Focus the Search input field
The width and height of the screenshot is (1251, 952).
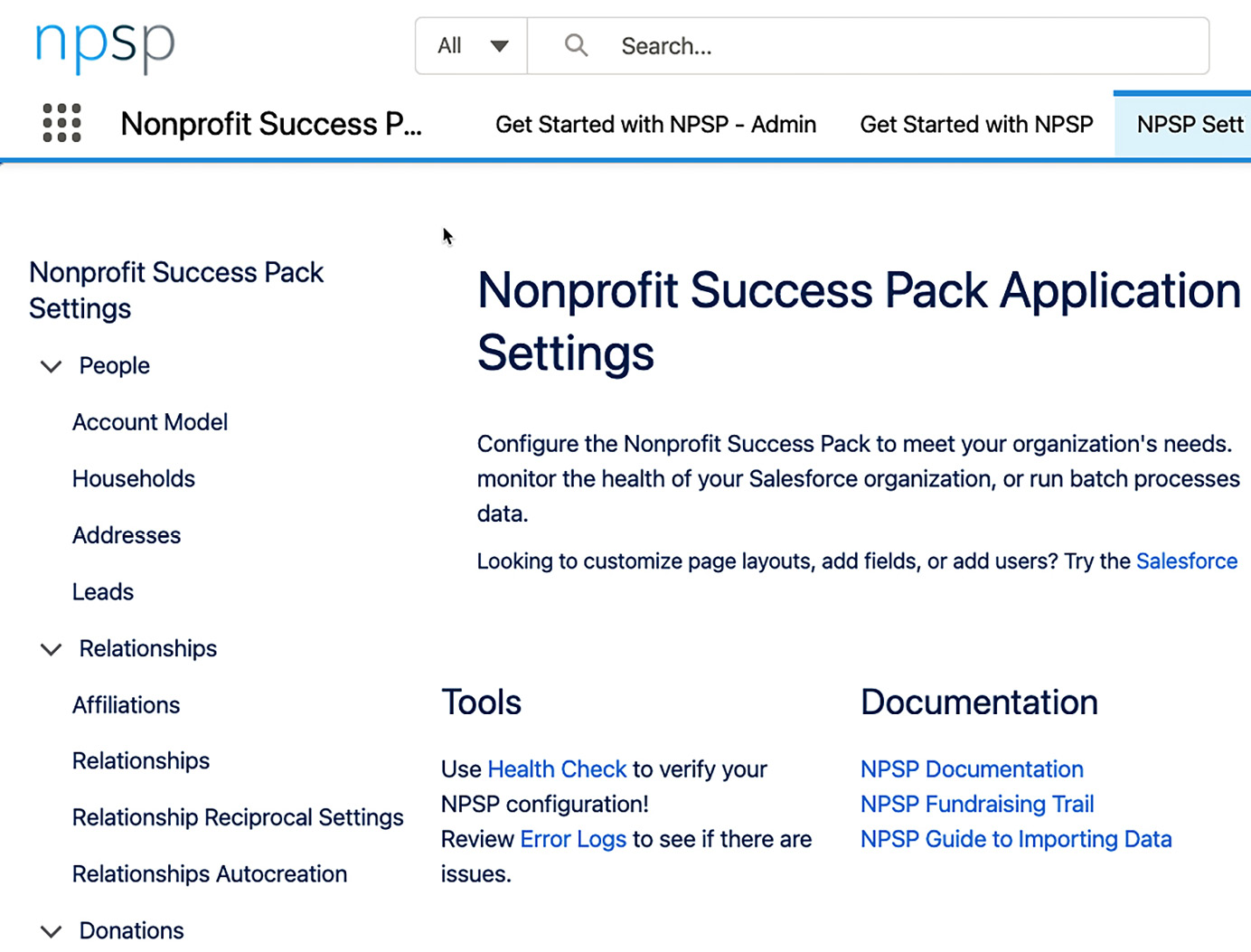pyautogui.click(x=868, y=45)
